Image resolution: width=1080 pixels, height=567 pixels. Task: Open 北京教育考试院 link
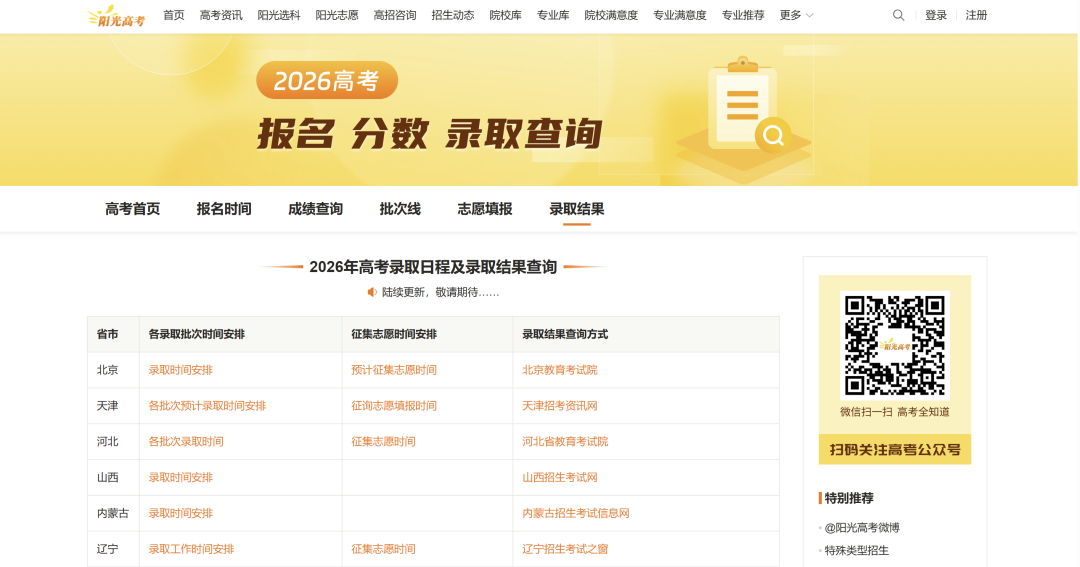[x=559, y=370]
